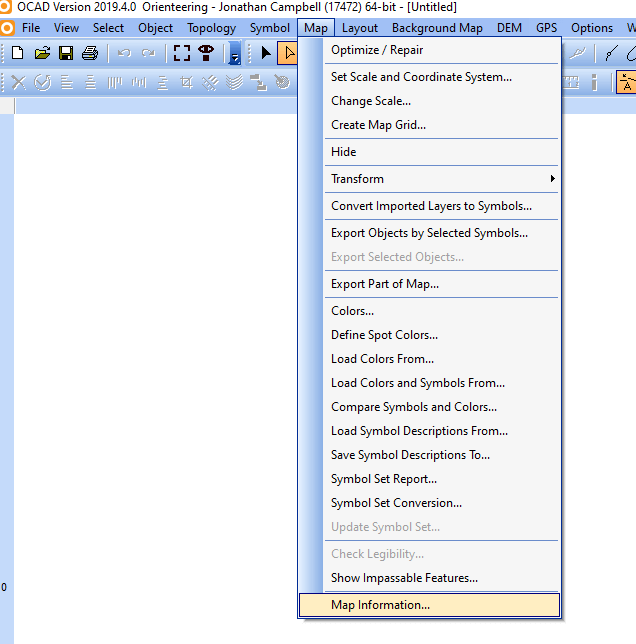This screenshot has width=636, height=644.
Task: Click the Entire Map view brackets icon
Action: [x=182, y=53]
